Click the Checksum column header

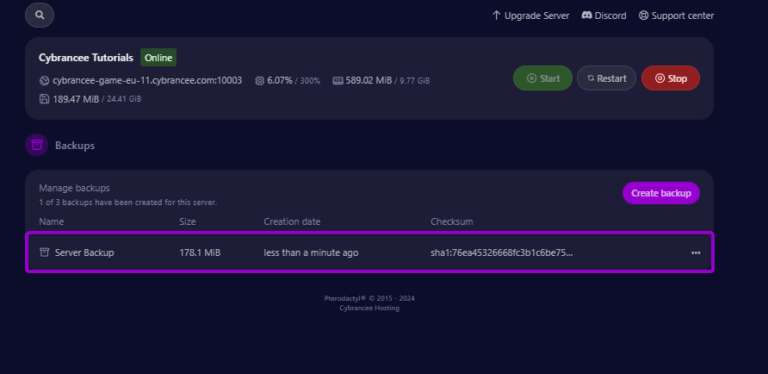pyautogui.click(x=452, y=222)
